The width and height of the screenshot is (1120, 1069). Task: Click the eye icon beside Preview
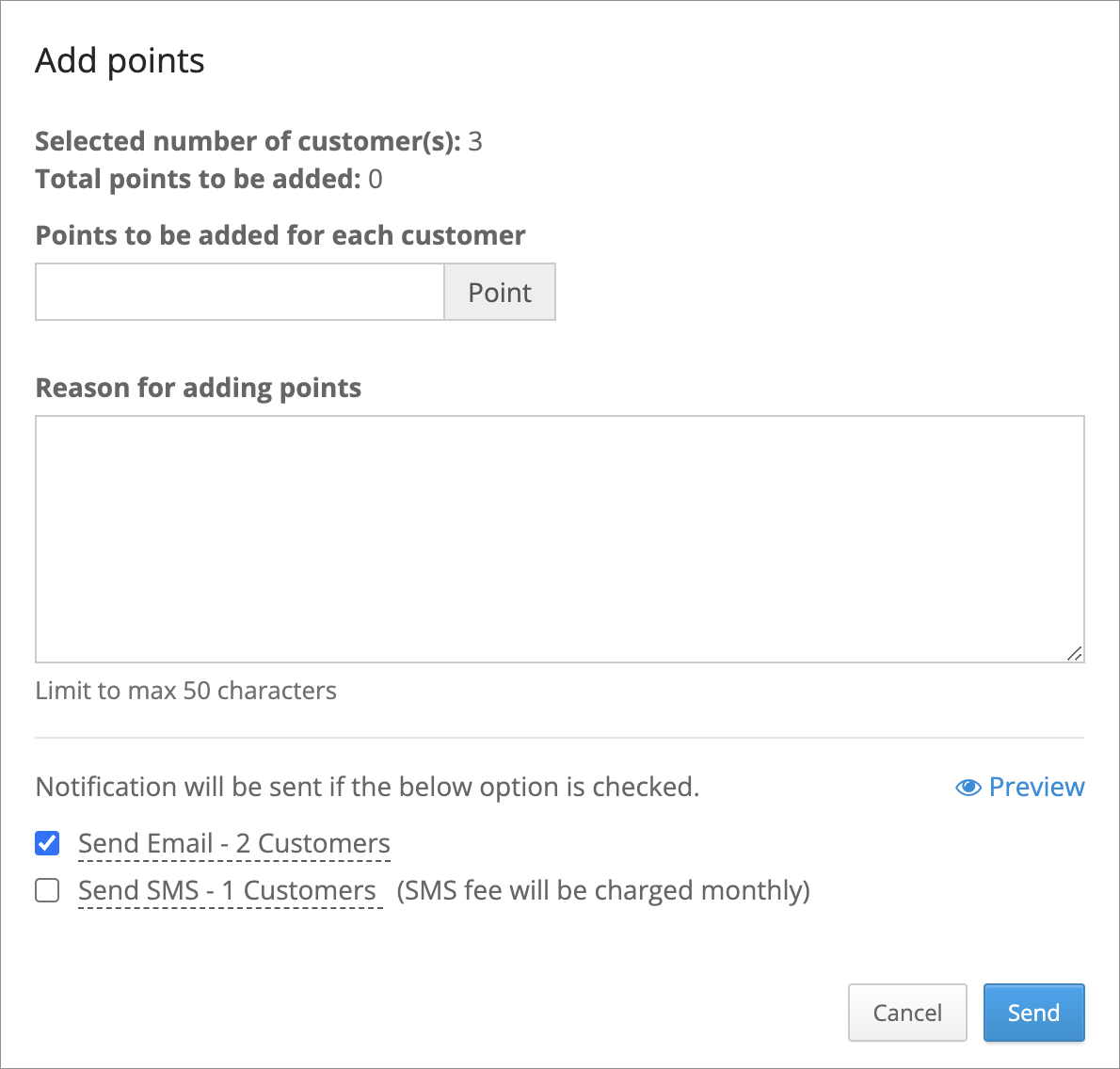point(968,788)
